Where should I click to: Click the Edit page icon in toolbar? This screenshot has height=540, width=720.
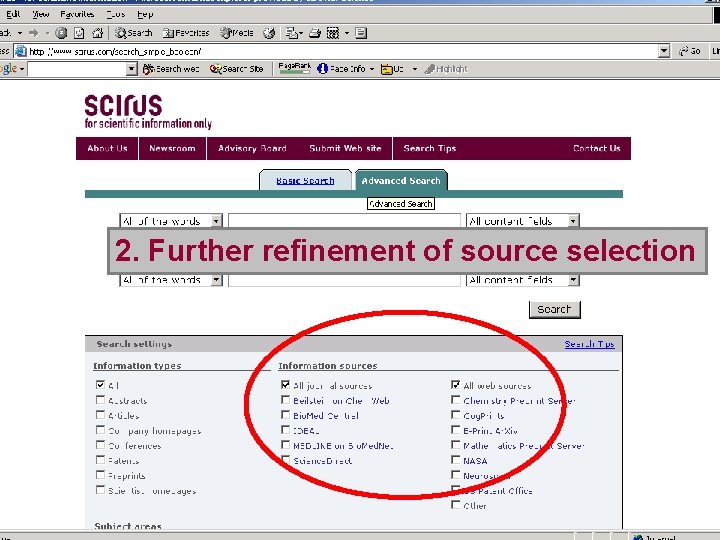(333, 33)
